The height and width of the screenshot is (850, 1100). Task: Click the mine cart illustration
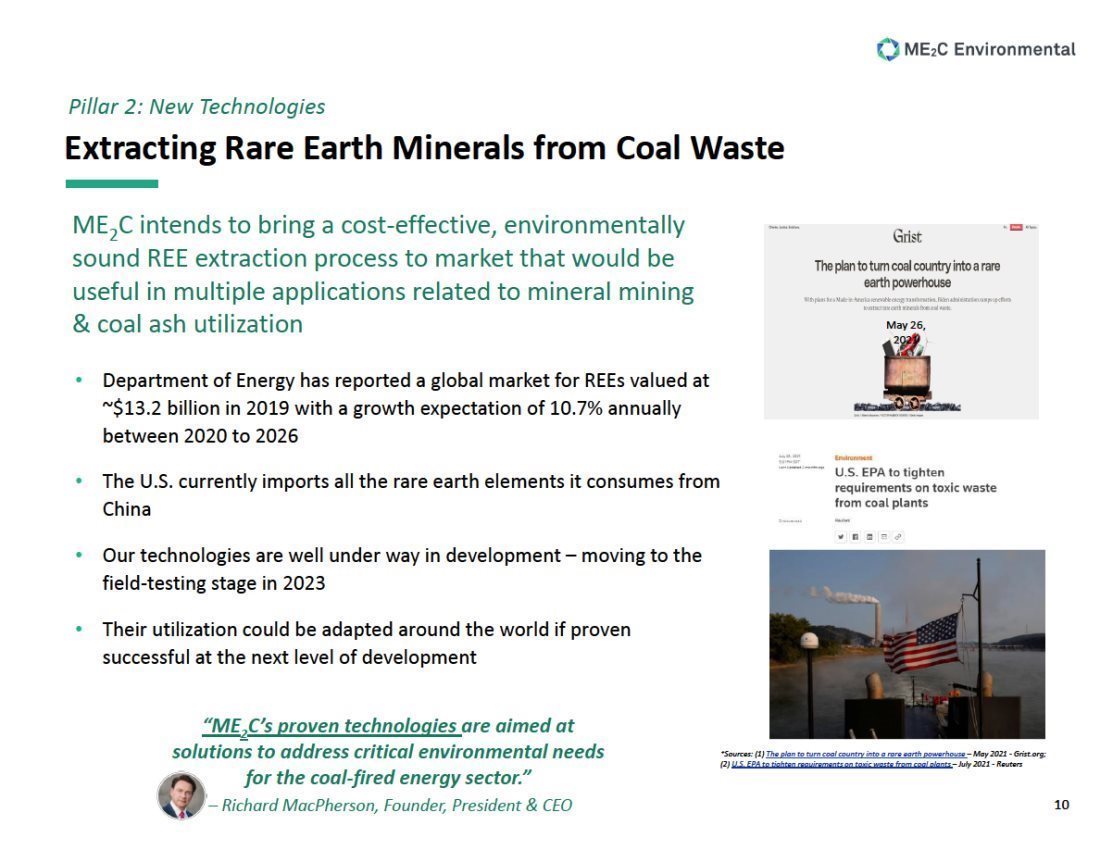905,375
